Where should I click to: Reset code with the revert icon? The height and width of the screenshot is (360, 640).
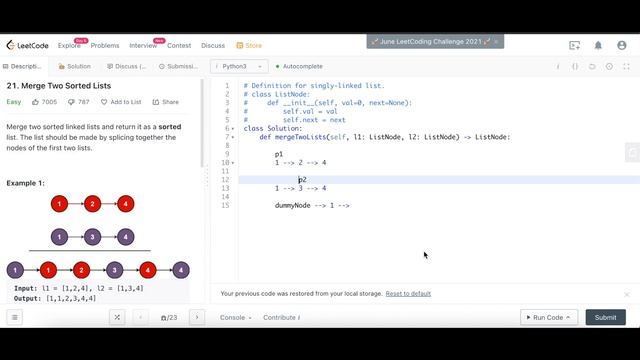(x=592, y=67)
